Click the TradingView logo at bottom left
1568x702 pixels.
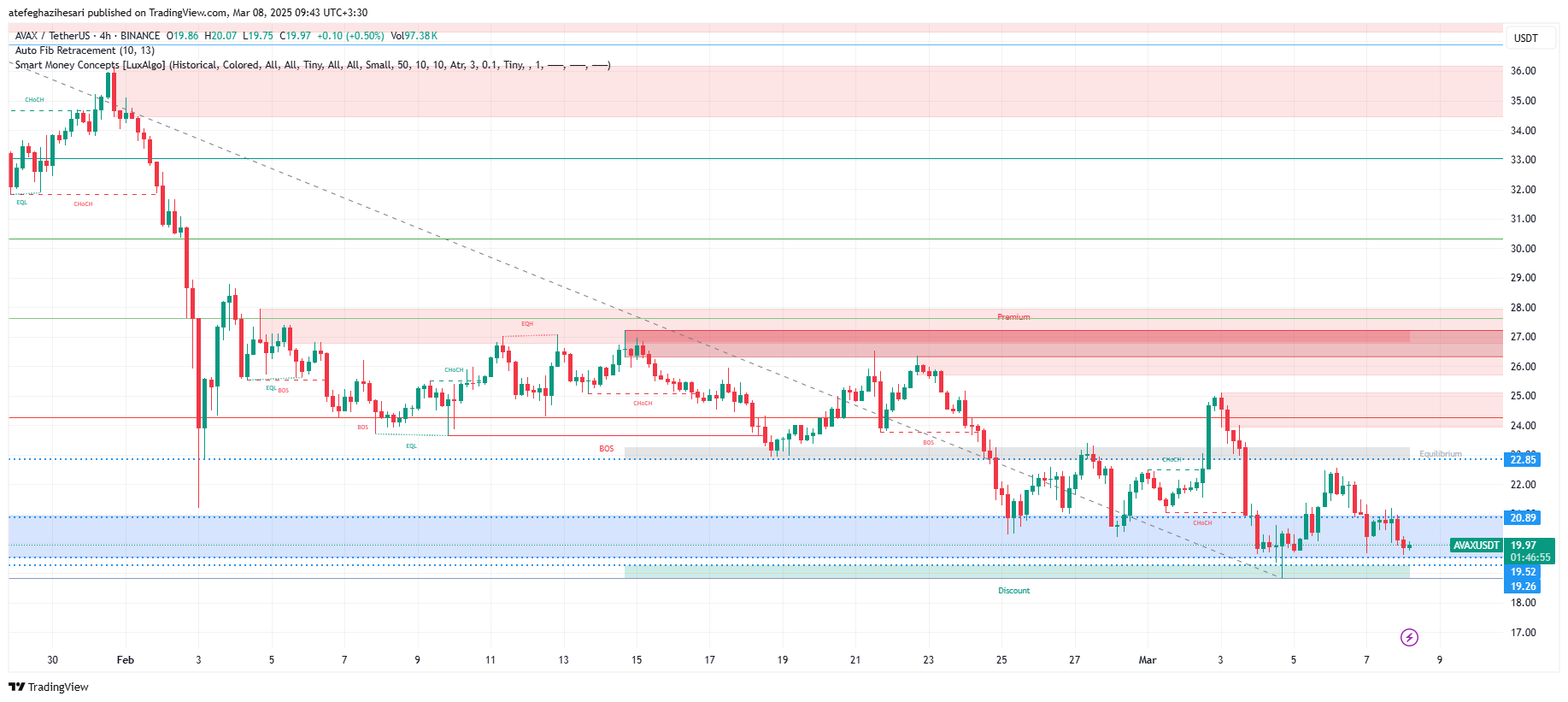click(49, 687)
